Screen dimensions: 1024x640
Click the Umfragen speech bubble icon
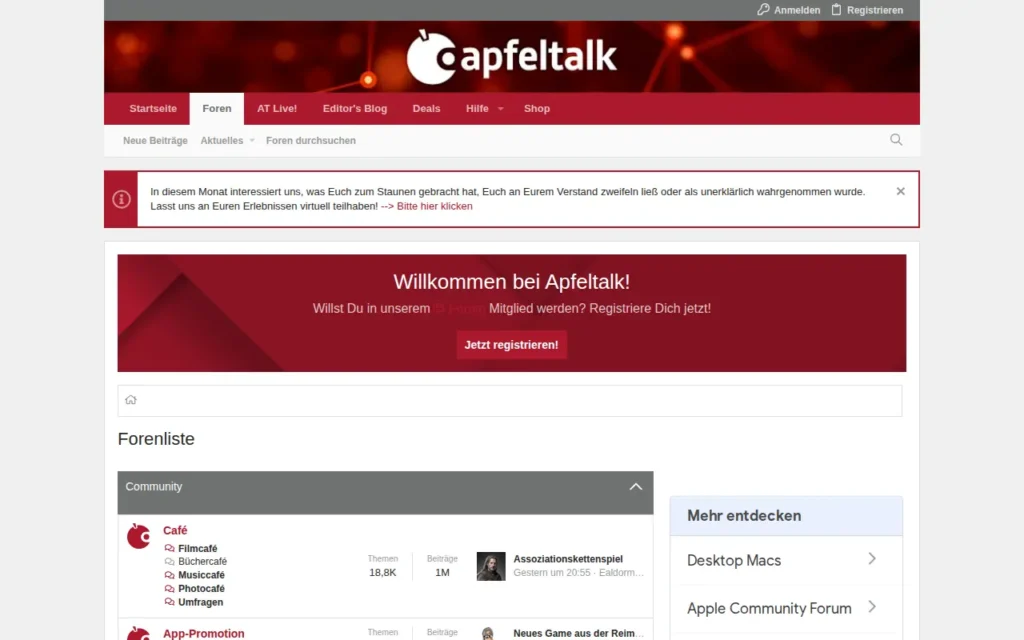(169, 602)
